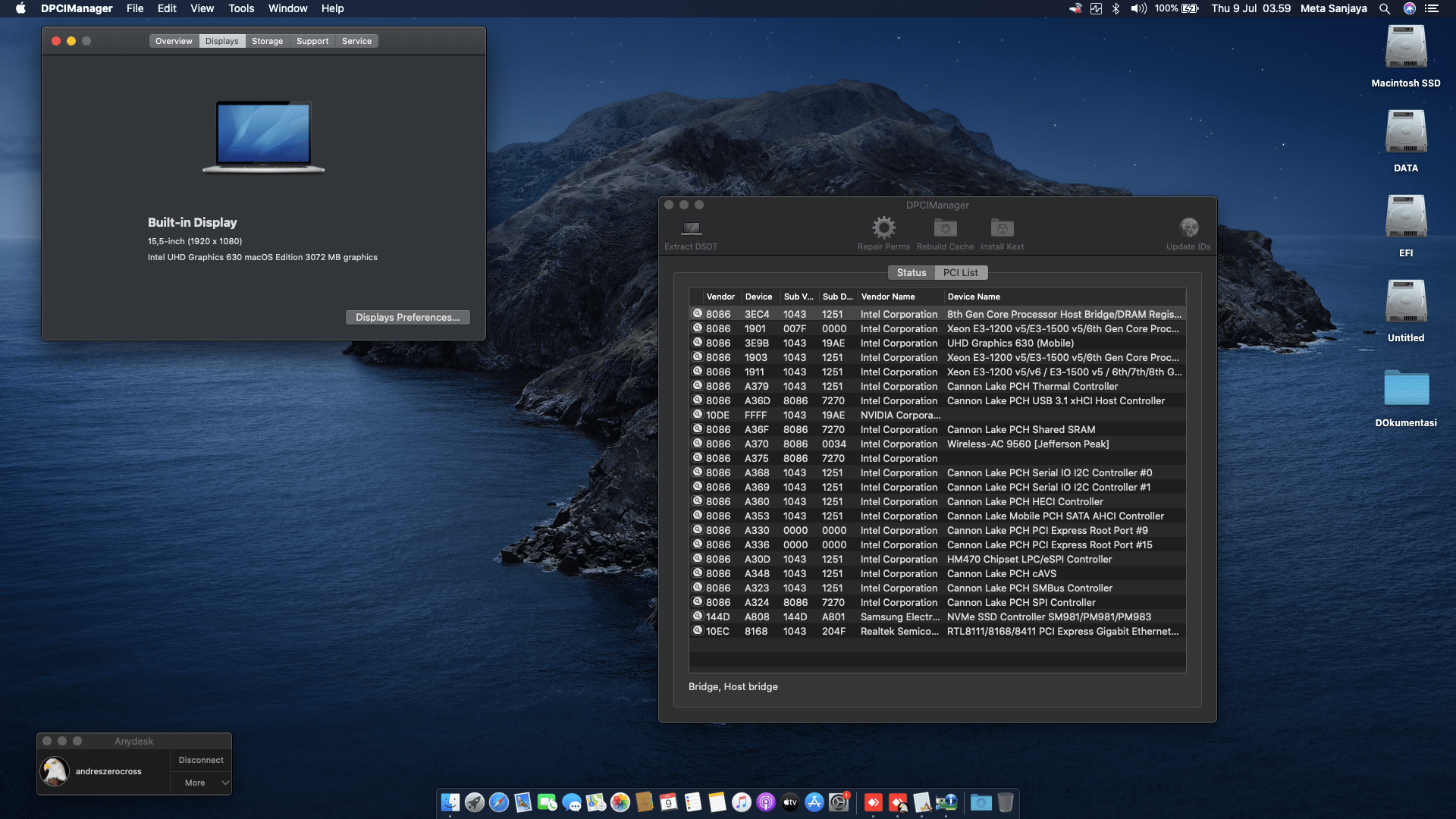
Task: Open App Store from the dock
Action: [814, 802]
